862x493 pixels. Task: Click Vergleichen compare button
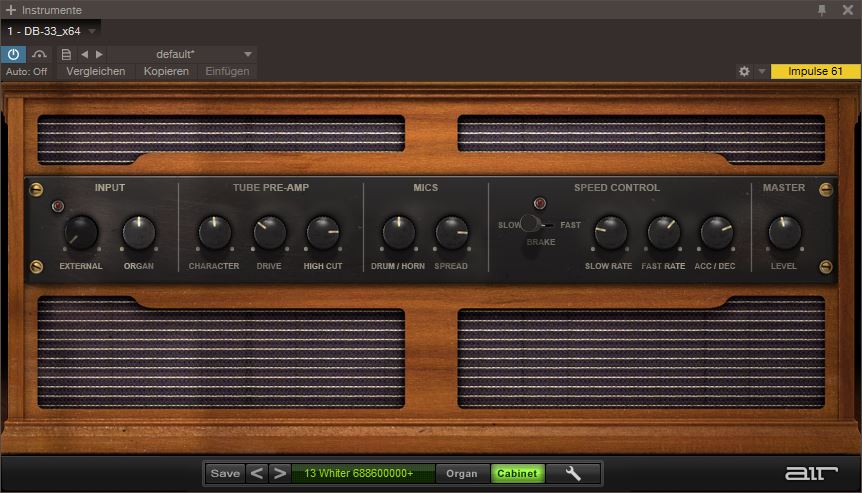[96, 71]
